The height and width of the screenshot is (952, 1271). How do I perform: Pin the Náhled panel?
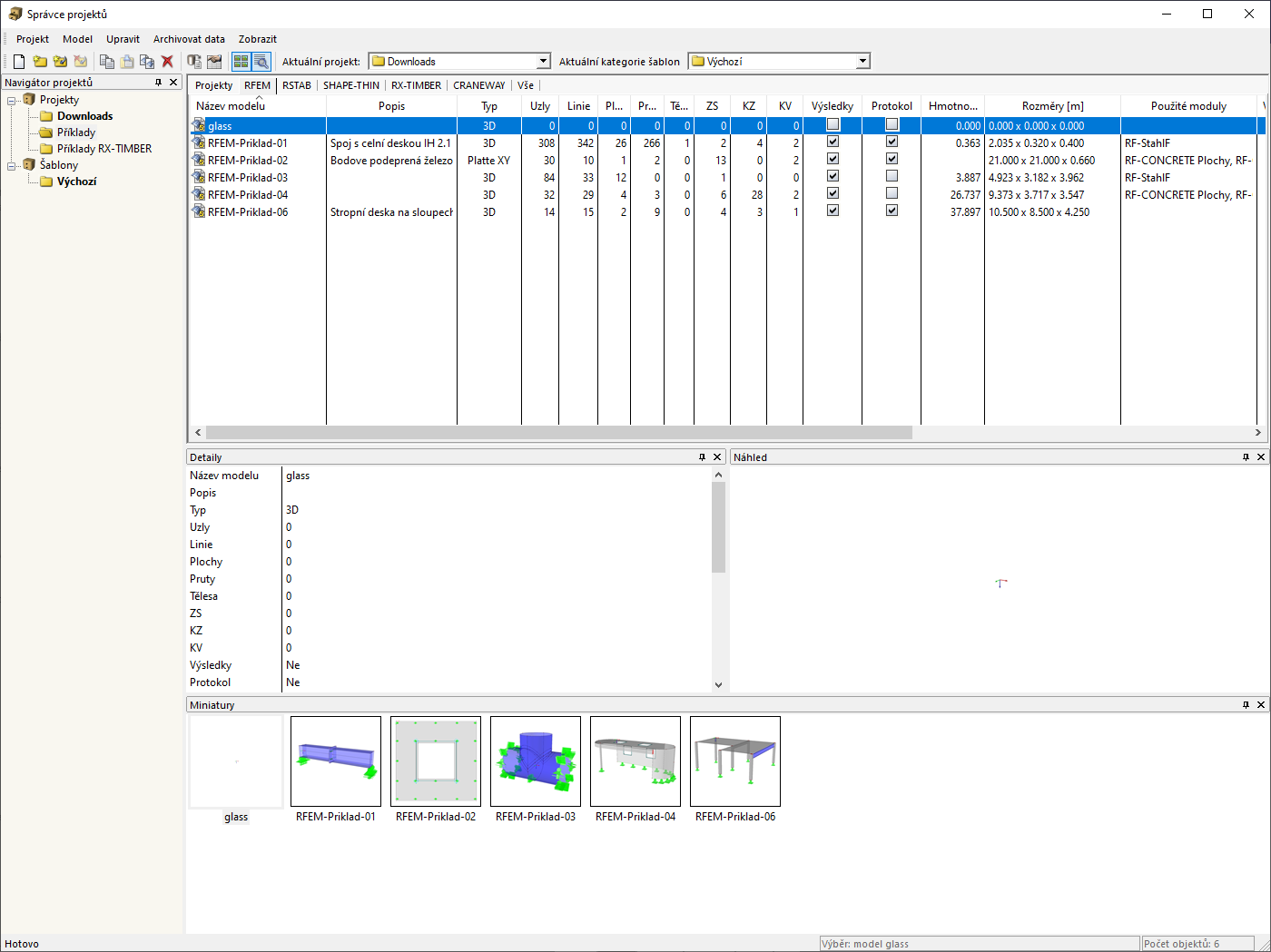1246,457
